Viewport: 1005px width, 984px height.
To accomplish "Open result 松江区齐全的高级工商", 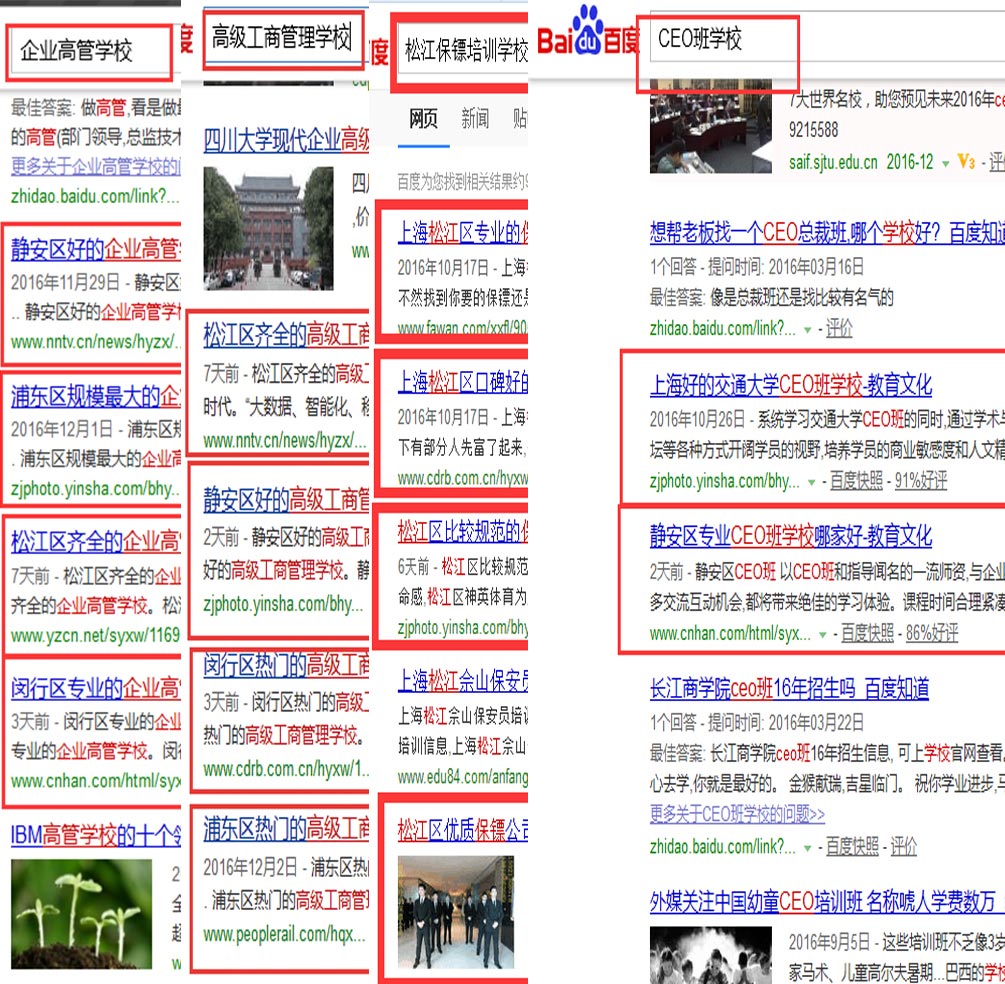I will [286, 335].
